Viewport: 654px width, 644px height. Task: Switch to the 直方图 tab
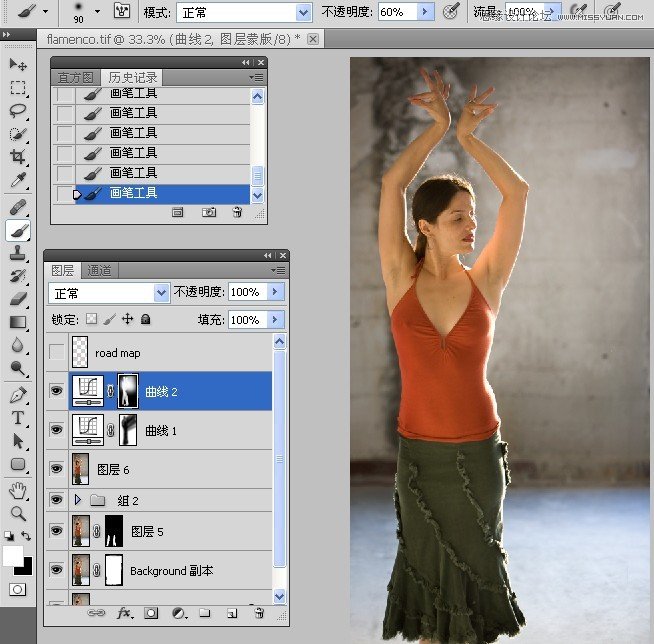pyautogui.click(x=75, y=77)
